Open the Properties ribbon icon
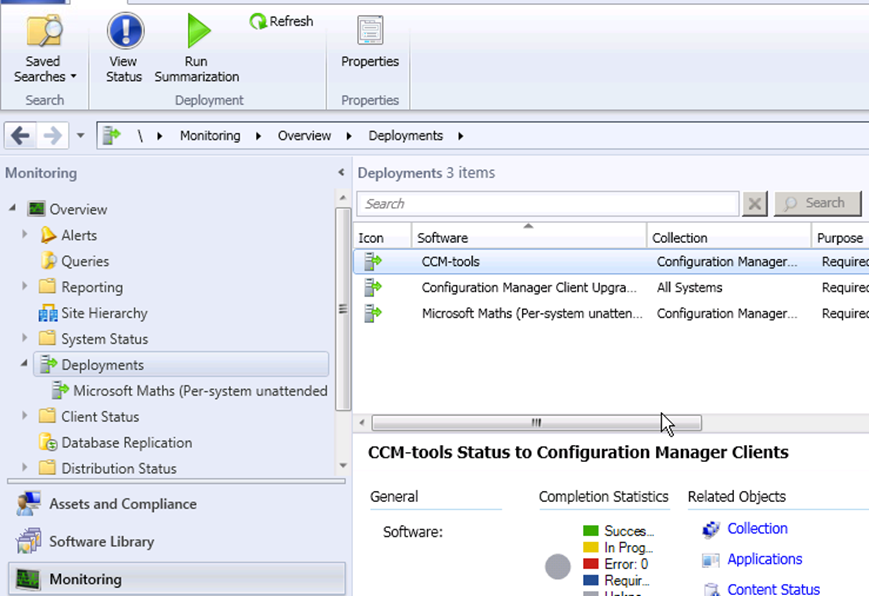Viewport: 869px width, 596px height. click(370, 30)
